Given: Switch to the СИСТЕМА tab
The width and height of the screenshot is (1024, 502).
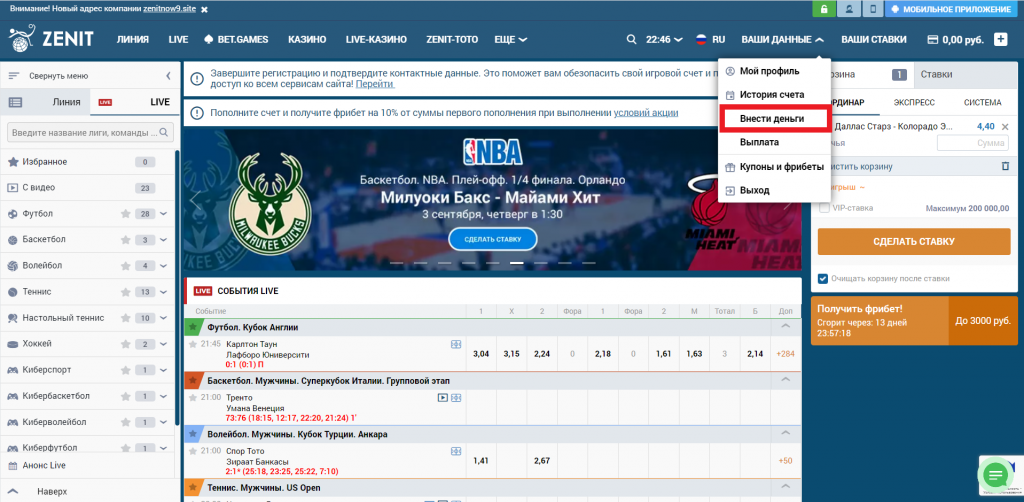Looking at the screenshot, I should 982,102.
